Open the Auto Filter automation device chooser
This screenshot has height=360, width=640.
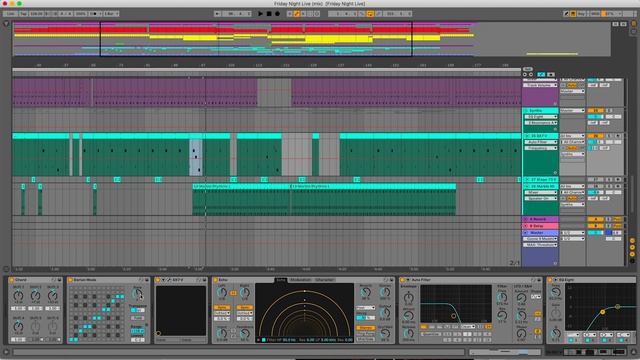coord(541,142)
